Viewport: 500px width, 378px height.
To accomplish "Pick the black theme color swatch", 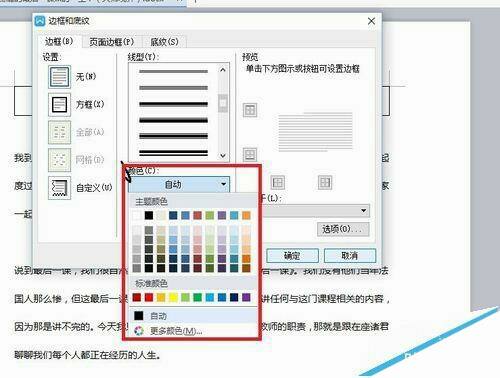I will pos(149,215).
